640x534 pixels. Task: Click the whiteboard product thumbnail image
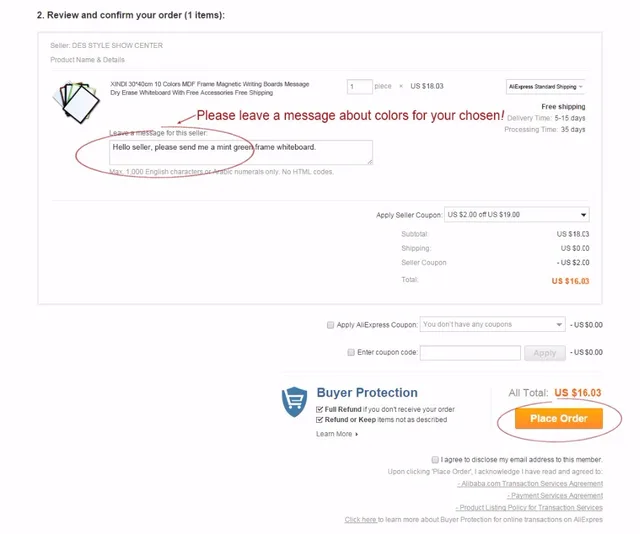point(76,102)
